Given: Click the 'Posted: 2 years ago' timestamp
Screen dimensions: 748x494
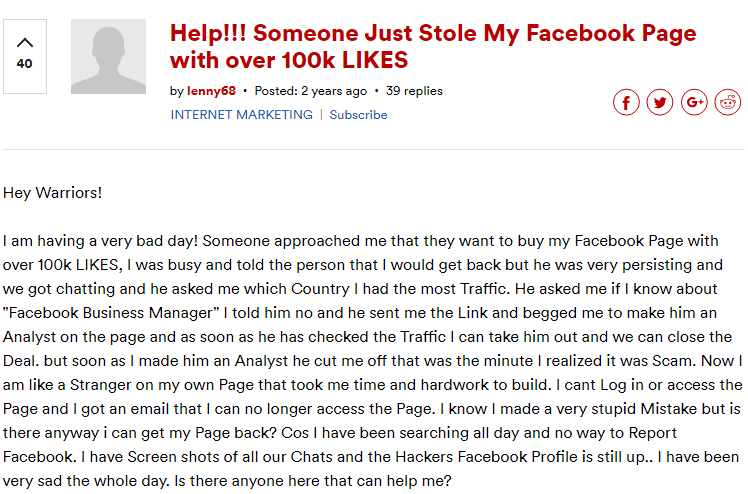Looking at the screenshot, I should (x=311, y=91).
